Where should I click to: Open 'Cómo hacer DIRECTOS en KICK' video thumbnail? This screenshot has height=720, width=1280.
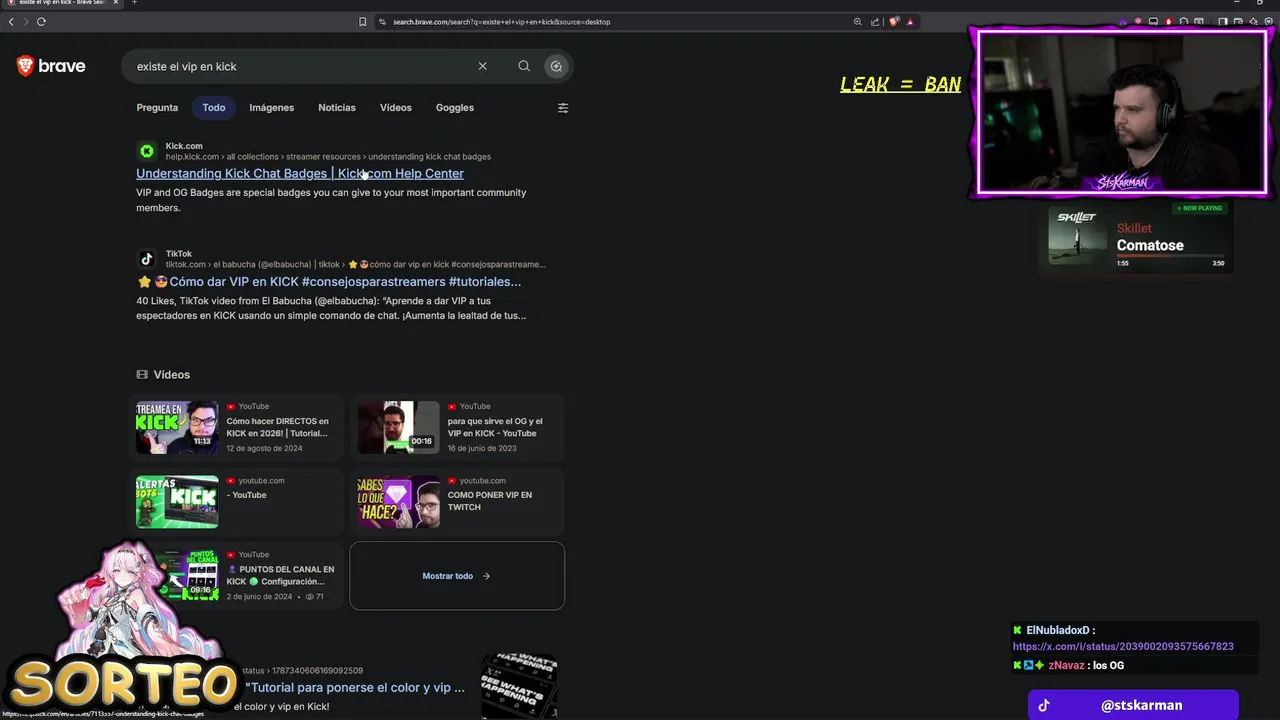(x=177, y=427)
